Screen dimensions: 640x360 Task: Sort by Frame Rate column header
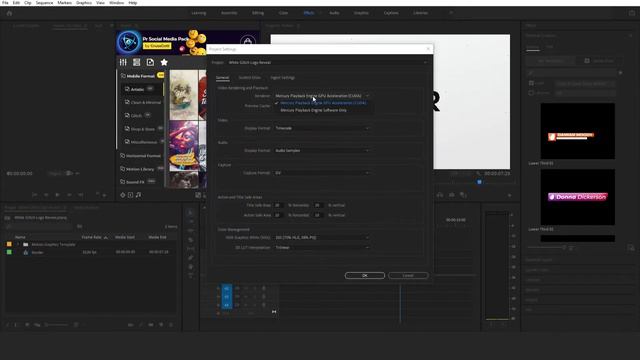(x=91, y=237)
